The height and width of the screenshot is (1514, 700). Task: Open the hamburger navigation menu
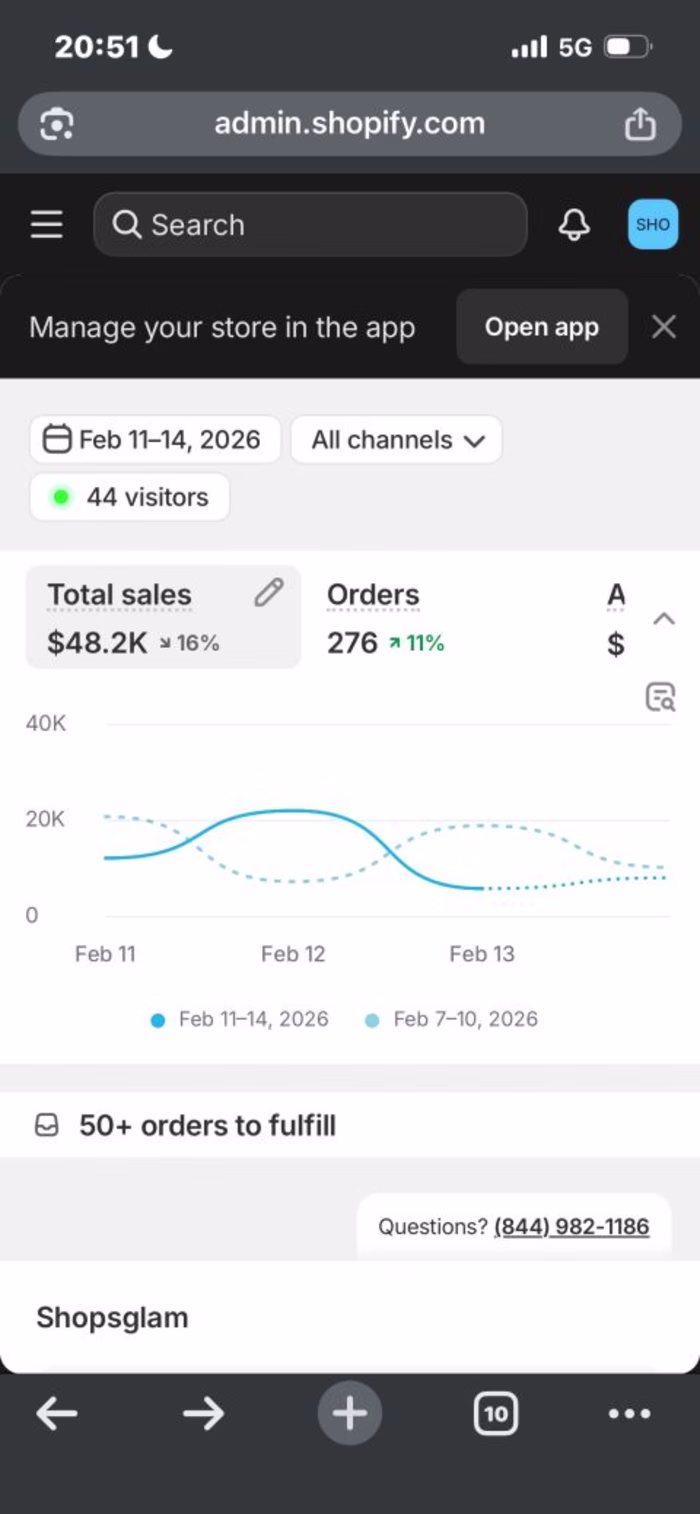click(x=46, y=225)
